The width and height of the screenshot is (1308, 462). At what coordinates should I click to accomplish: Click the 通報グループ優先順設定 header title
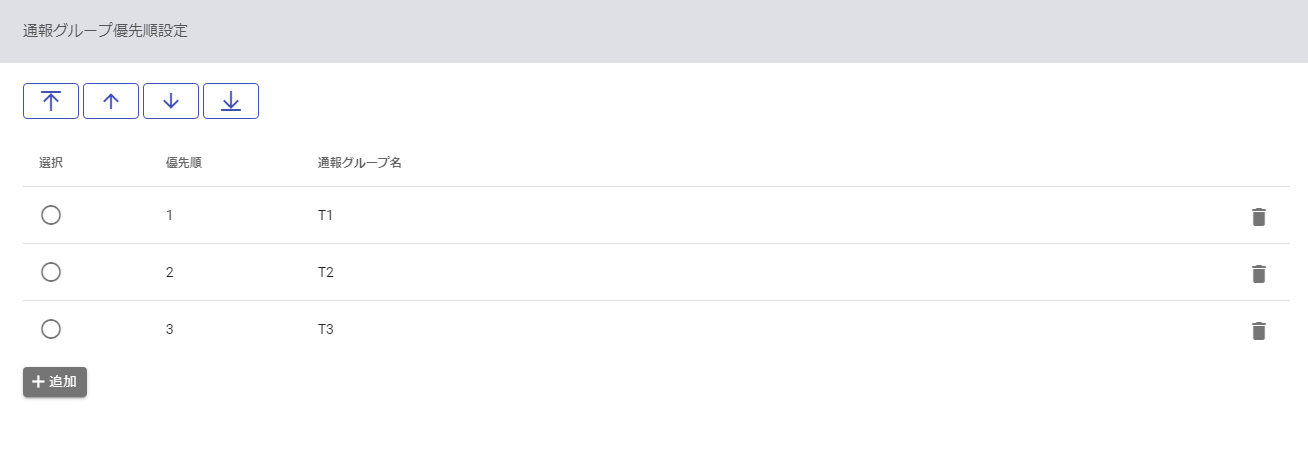point(105,31)
